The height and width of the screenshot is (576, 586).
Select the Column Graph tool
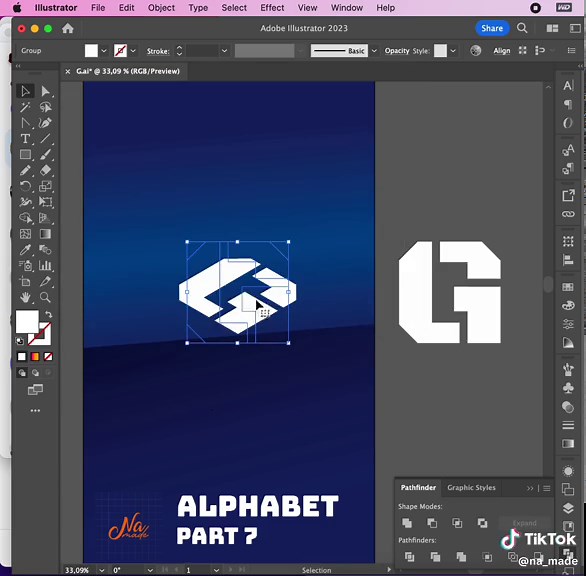click(x=45, y=266)
